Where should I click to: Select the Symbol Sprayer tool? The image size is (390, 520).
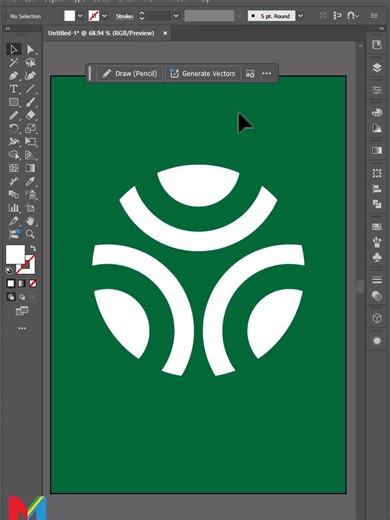click(30, 194)
